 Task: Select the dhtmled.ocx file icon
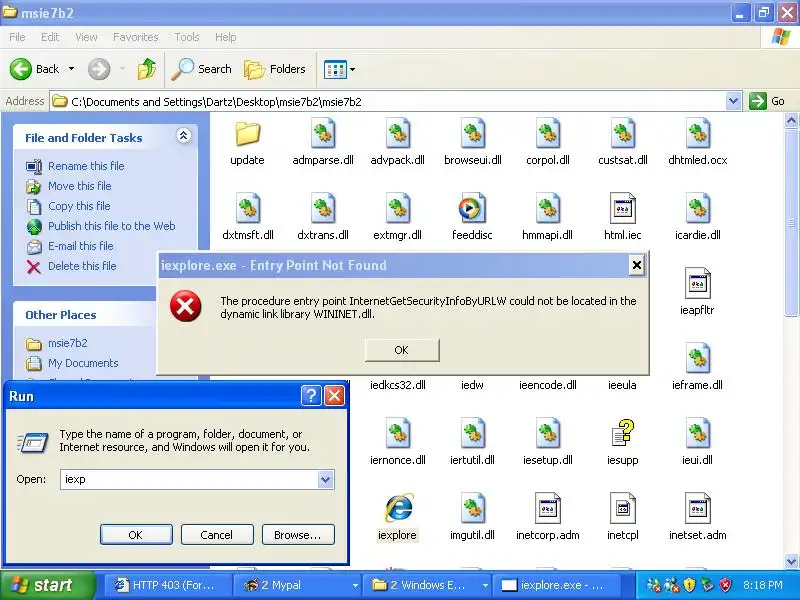coord(697,134)
